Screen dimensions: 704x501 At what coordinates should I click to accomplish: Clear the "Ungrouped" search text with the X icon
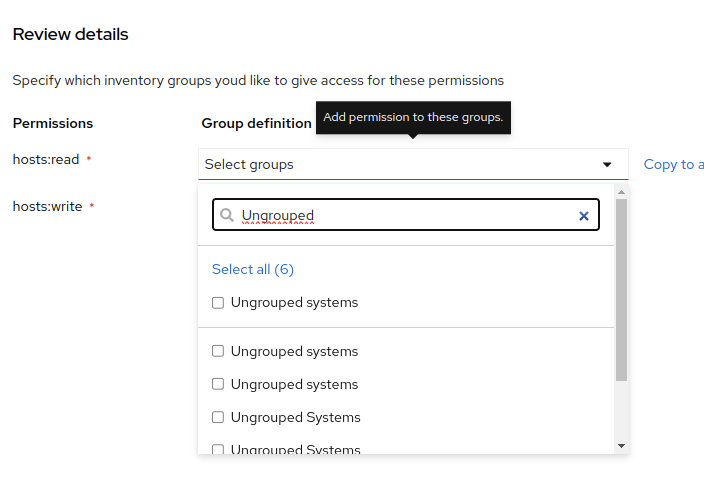584,215
